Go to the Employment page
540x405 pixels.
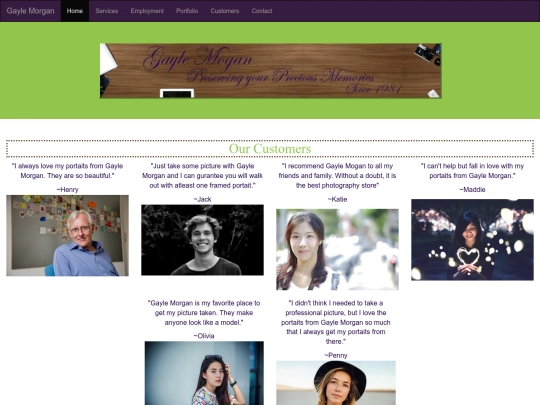(147, 11)
